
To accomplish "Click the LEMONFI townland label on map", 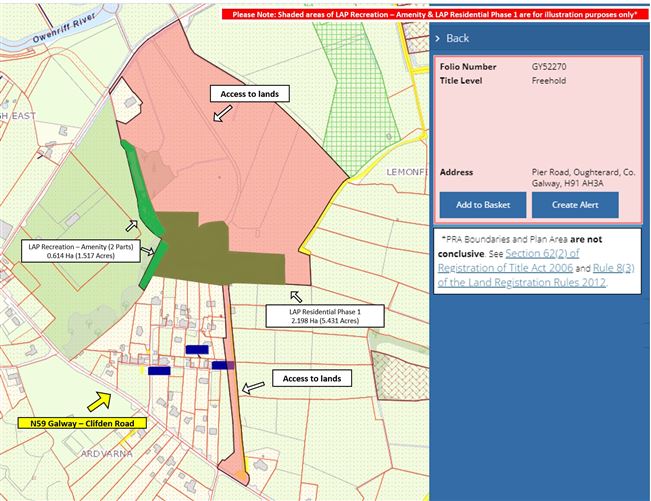I will (x=407, y=172).
